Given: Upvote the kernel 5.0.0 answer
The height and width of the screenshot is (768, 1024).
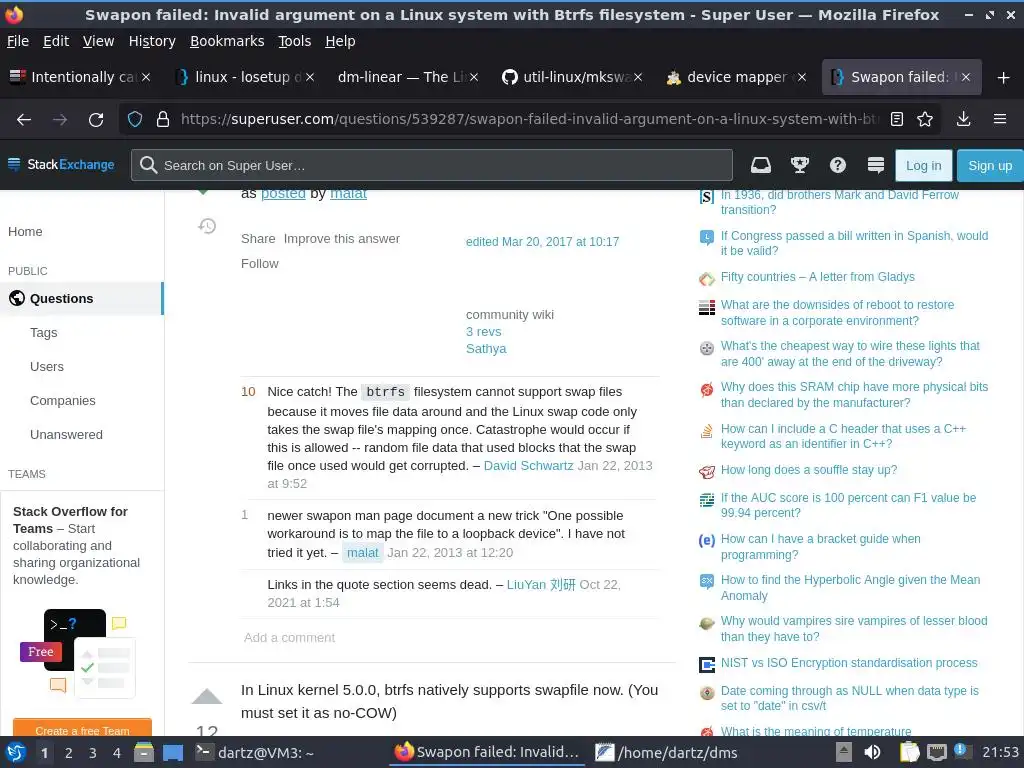Looking at the screenshot, I should pos(207,697).
